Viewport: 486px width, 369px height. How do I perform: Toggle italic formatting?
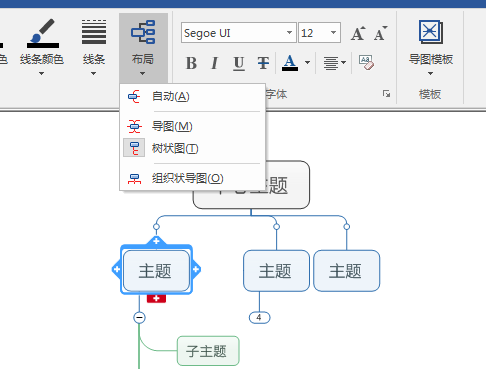[x=215, y=63]
